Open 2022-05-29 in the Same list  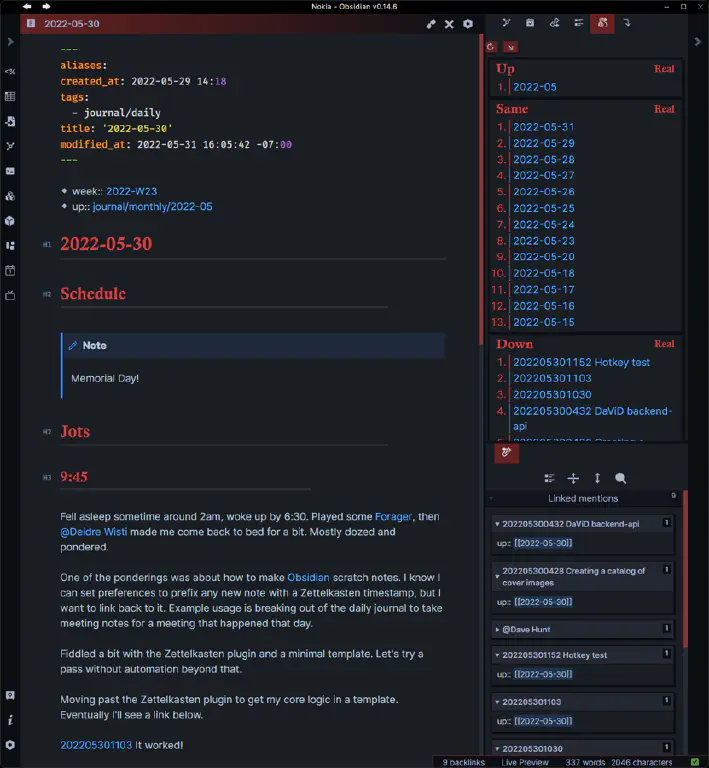click(544, 144)
